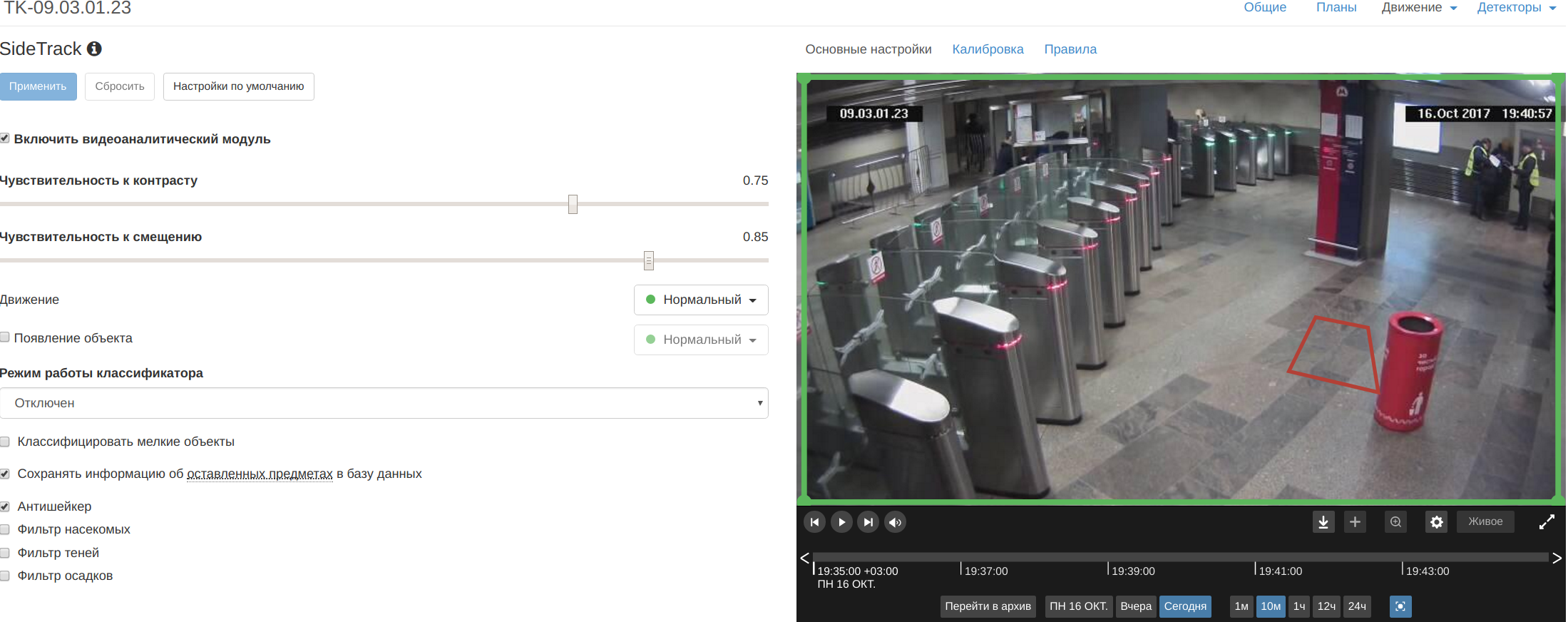Click Настройки по умолчанию button
Screen dimensions: 1568x622
point(238,86)
